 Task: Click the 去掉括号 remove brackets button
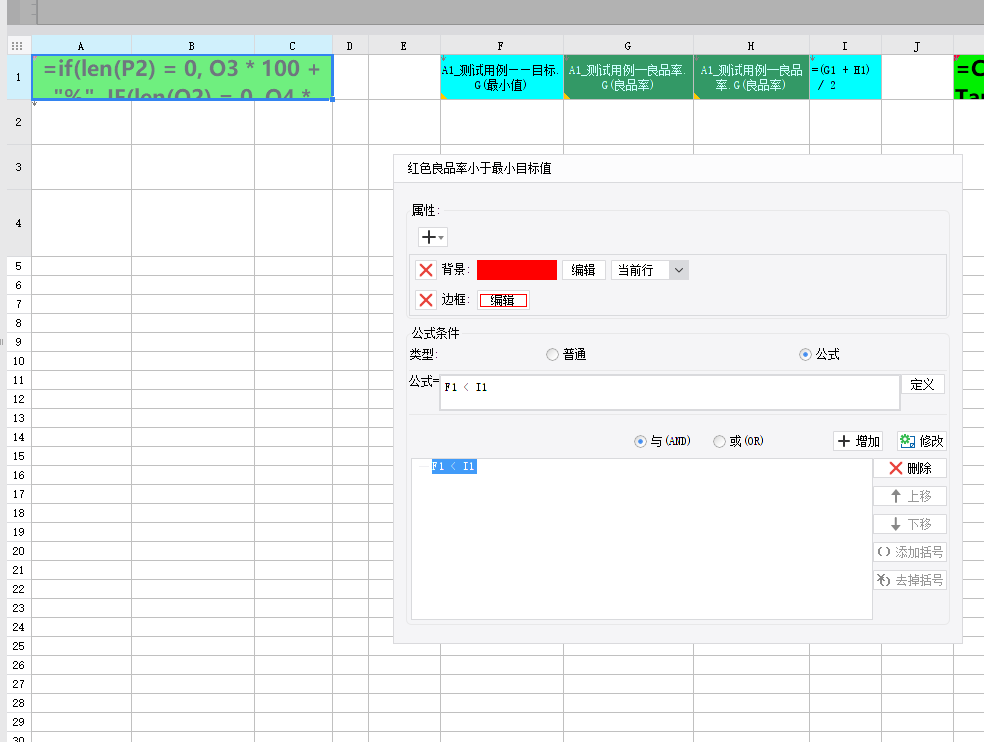point(910,580)
